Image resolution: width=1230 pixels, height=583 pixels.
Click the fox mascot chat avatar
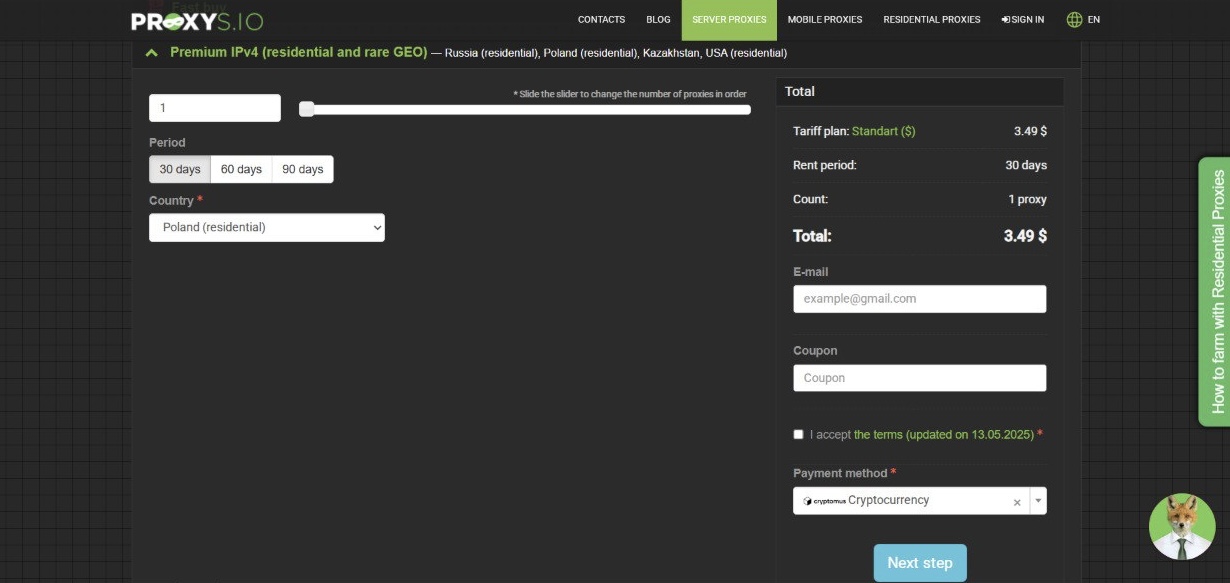click(1182, 526)
